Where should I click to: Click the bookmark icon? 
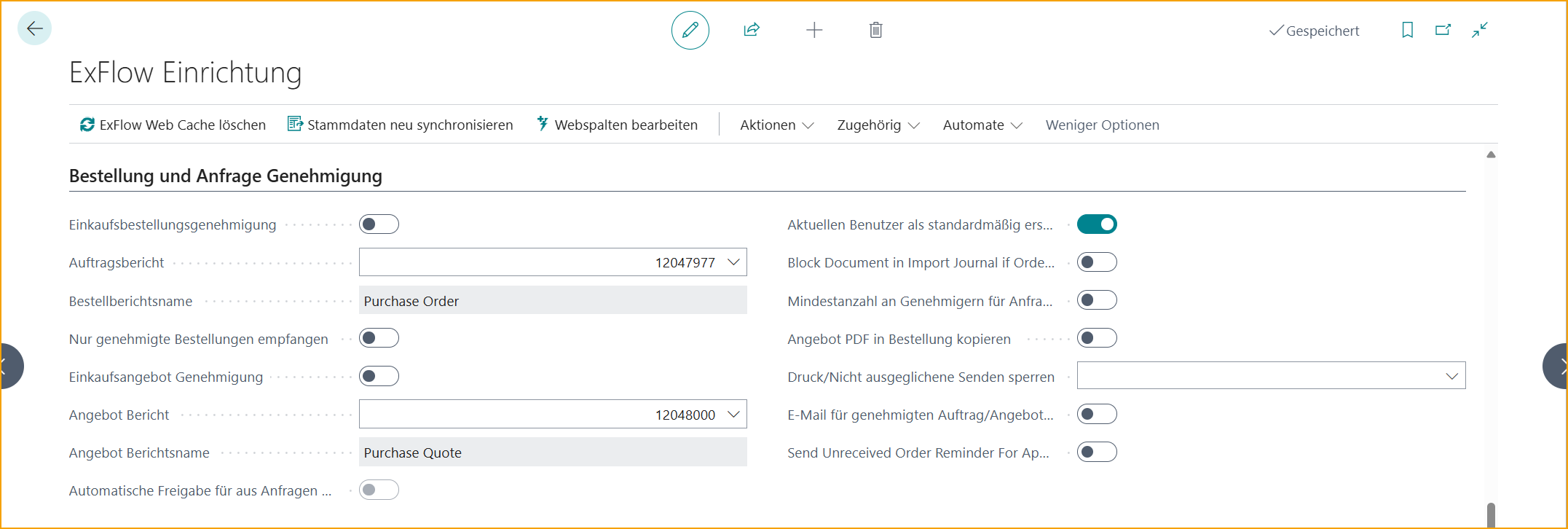click(x=1407, y=30)
